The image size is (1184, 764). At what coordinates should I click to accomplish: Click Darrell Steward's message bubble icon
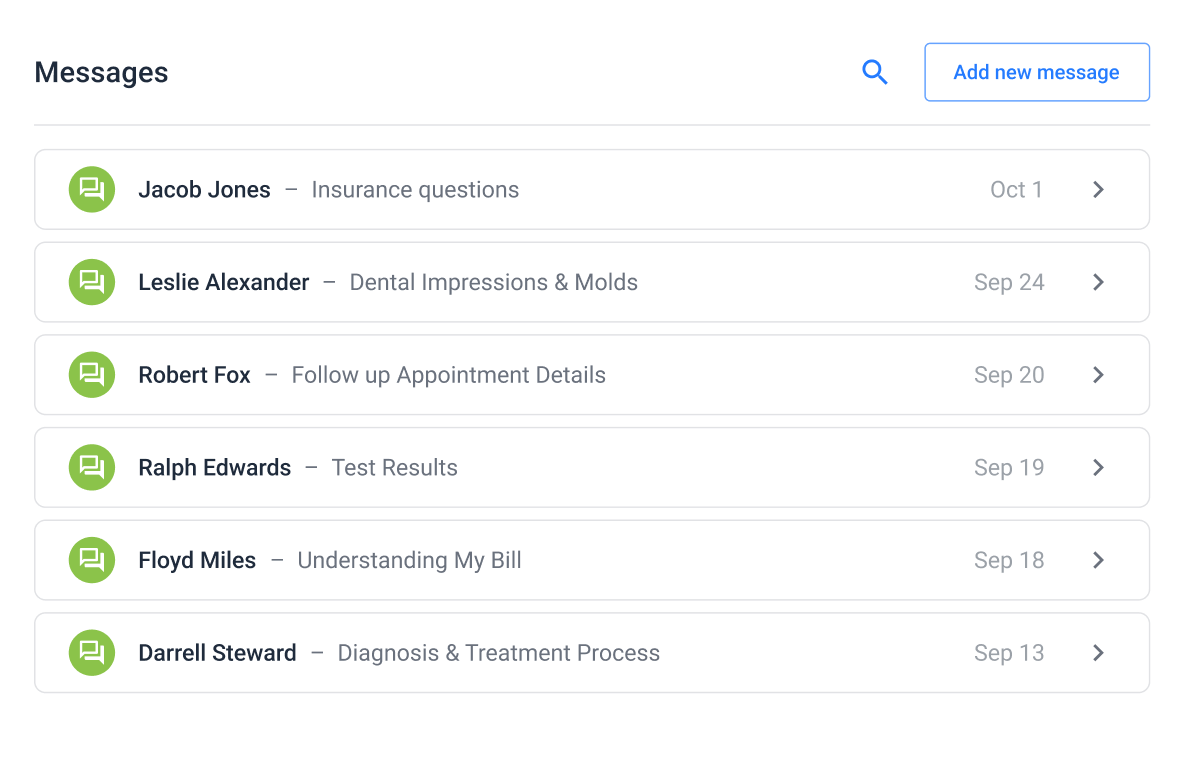(x=92, y=653)
